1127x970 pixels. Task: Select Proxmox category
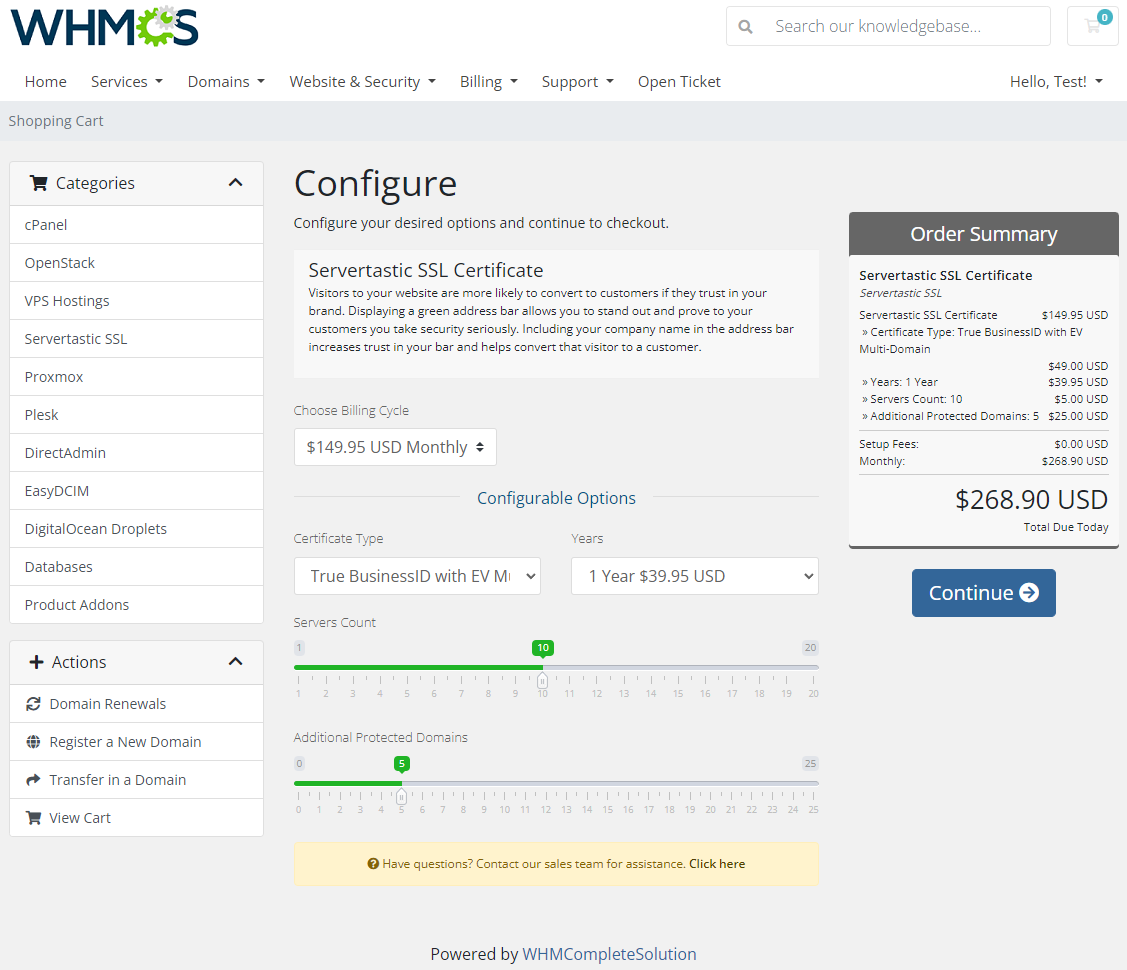(137, 377)
